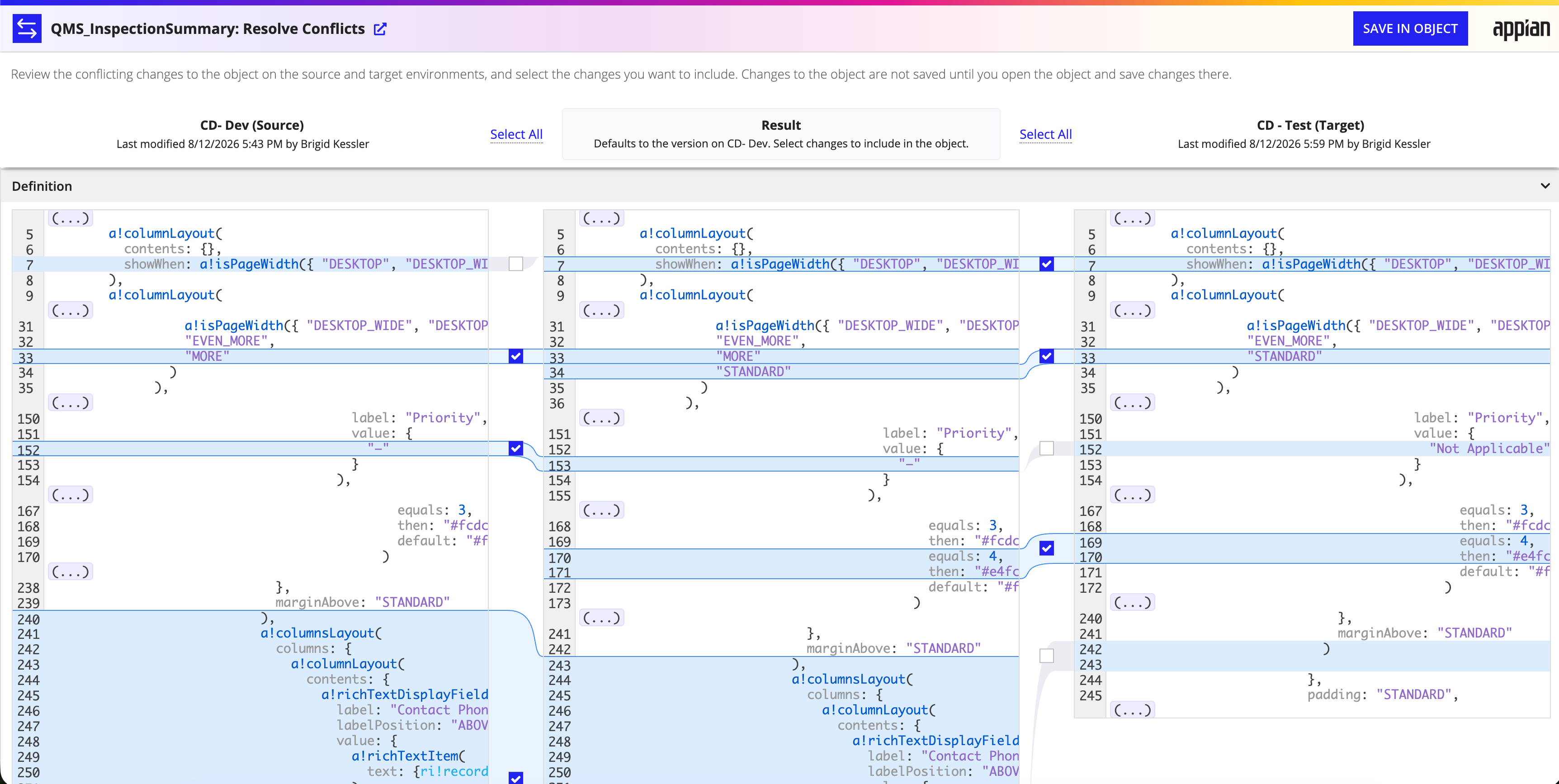
Task: Open QMS_InspectionSummary in a new tab via the external link icon
Action: (380, 29)
